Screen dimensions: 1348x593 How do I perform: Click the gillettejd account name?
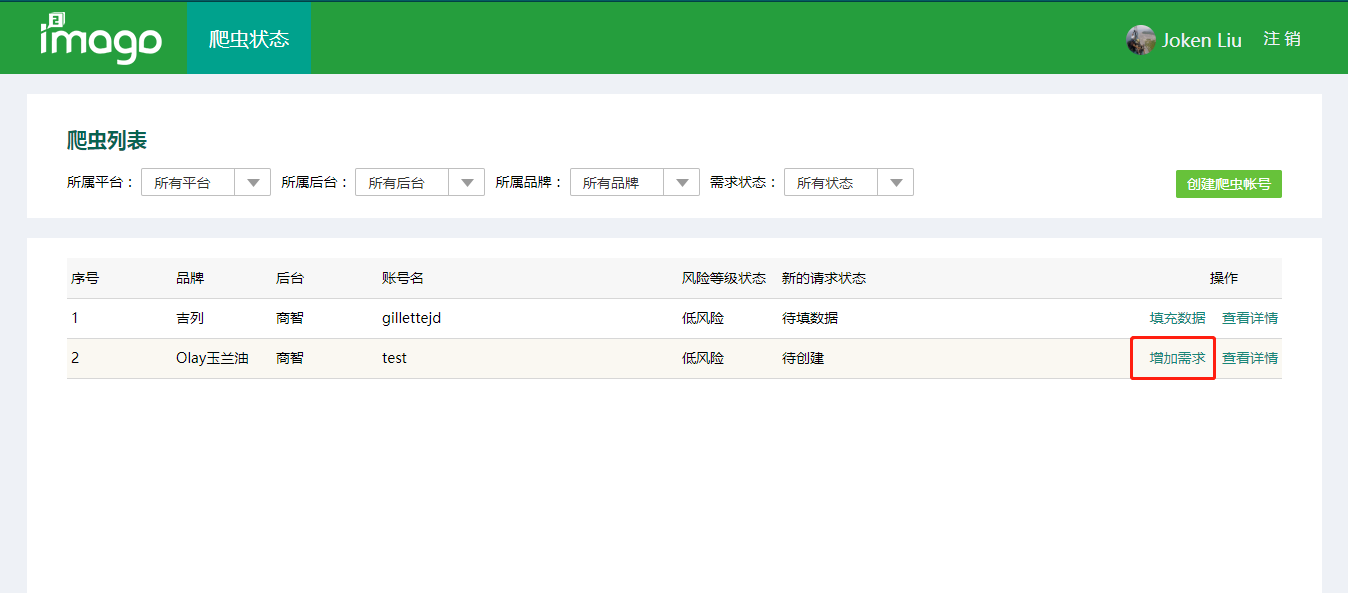click(412, 318)
